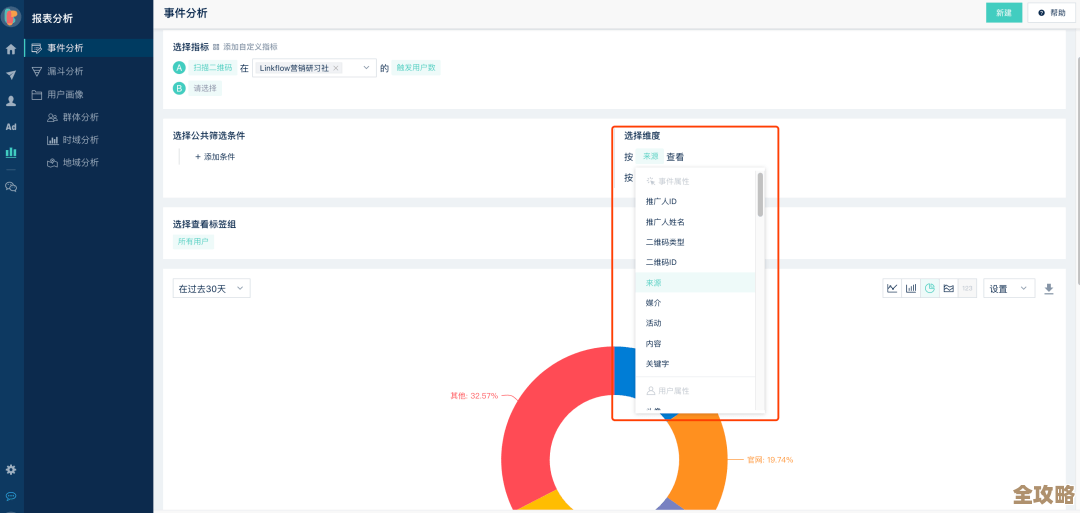Select 媒介 in the dimension list

pos(653,303)
